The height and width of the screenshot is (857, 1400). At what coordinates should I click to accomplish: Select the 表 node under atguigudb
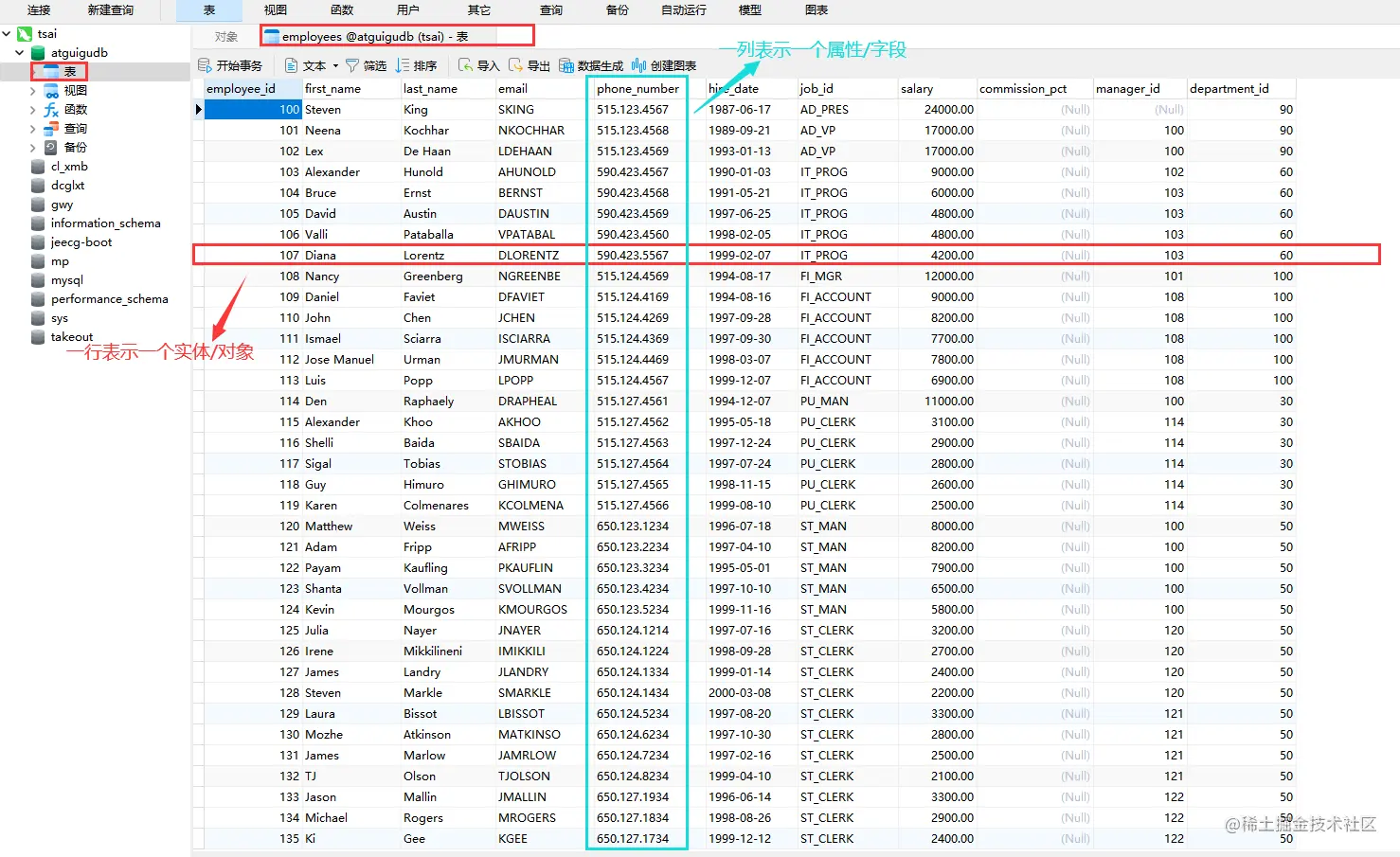pyautogui.click(x=70, y=72)
